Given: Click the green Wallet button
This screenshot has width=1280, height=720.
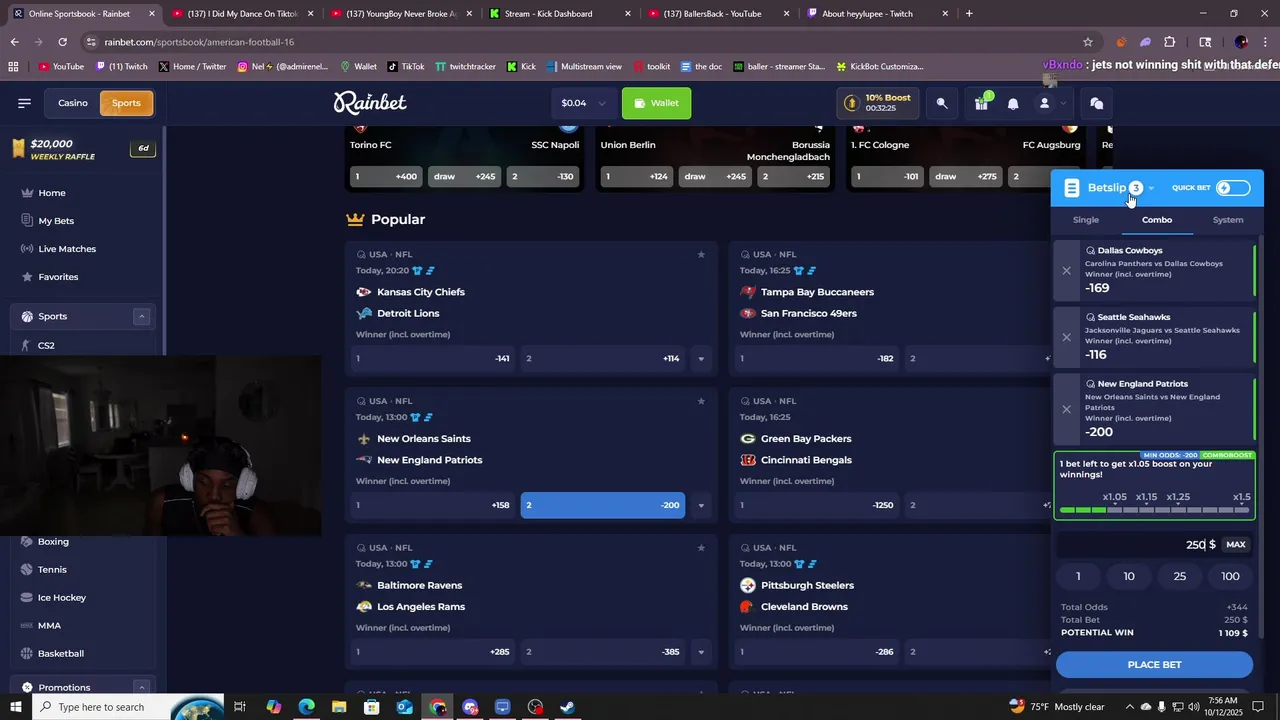Looking at the screenshot, I should [656, 103].
